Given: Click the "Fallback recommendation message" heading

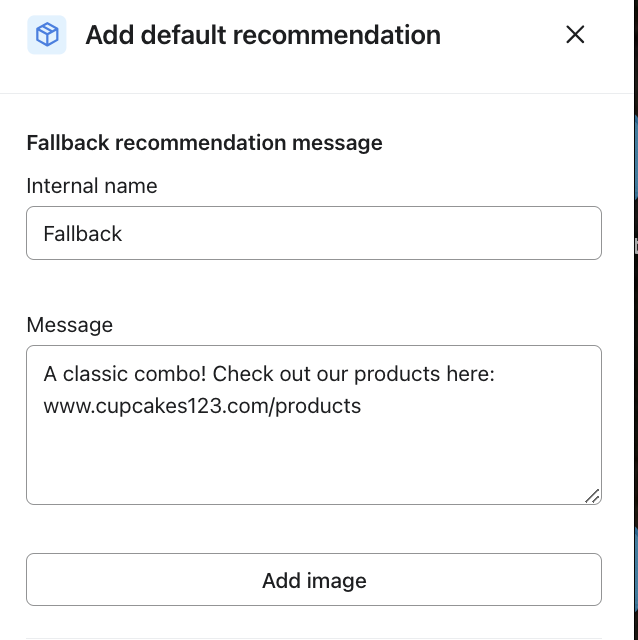Looking at the screenshot, I should click(x=204, y=142).
